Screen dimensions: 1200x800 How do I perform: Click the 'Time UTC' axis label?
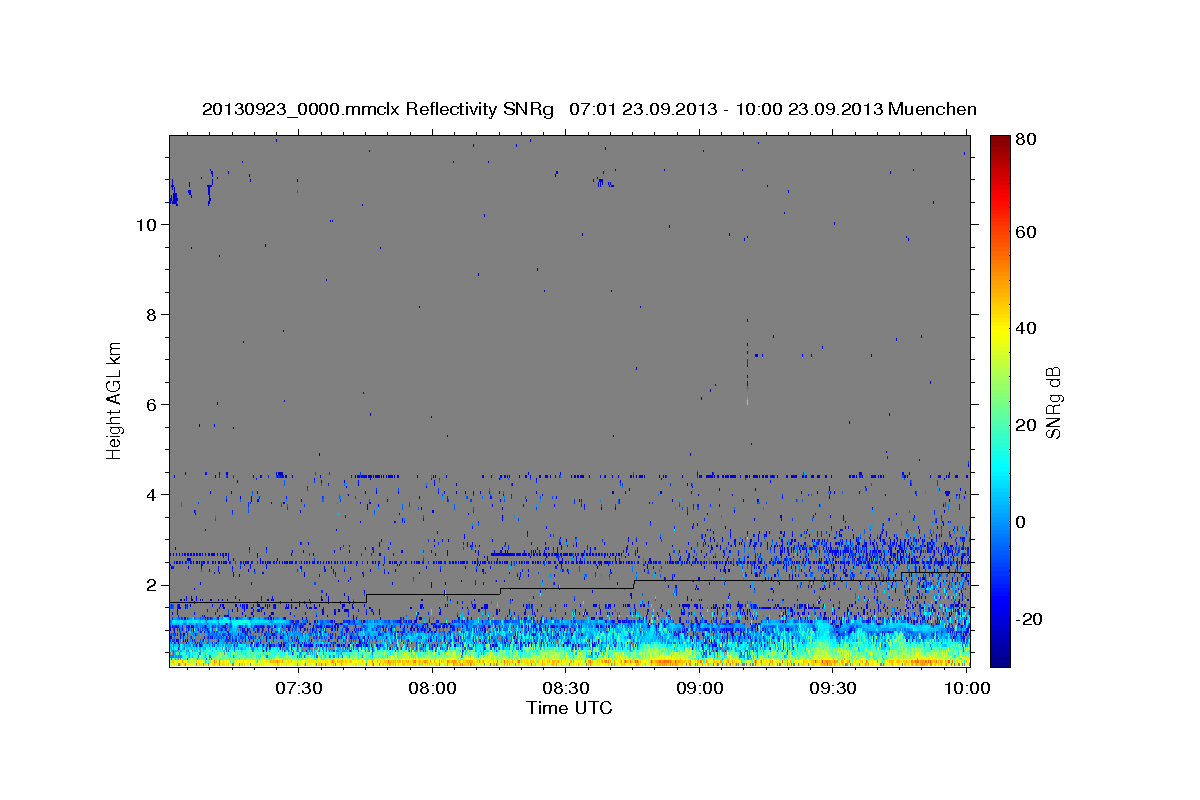pyautogui.click(x=569, y=708)
